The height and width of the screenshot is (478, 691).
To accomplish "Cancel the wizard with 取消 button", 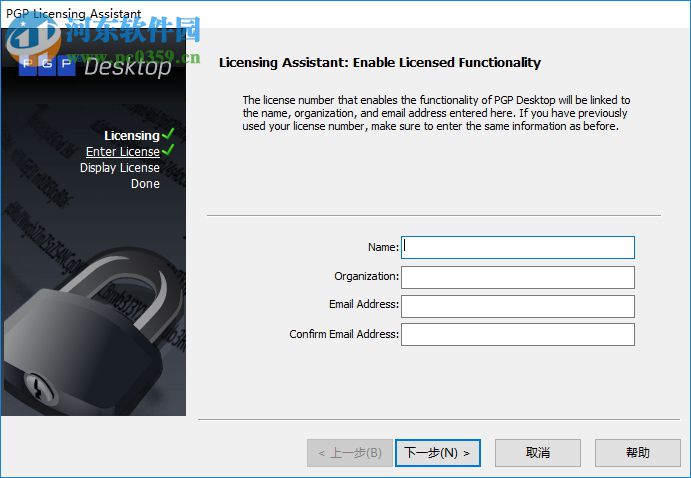I will pyautogui.click(x=538, y=453).
